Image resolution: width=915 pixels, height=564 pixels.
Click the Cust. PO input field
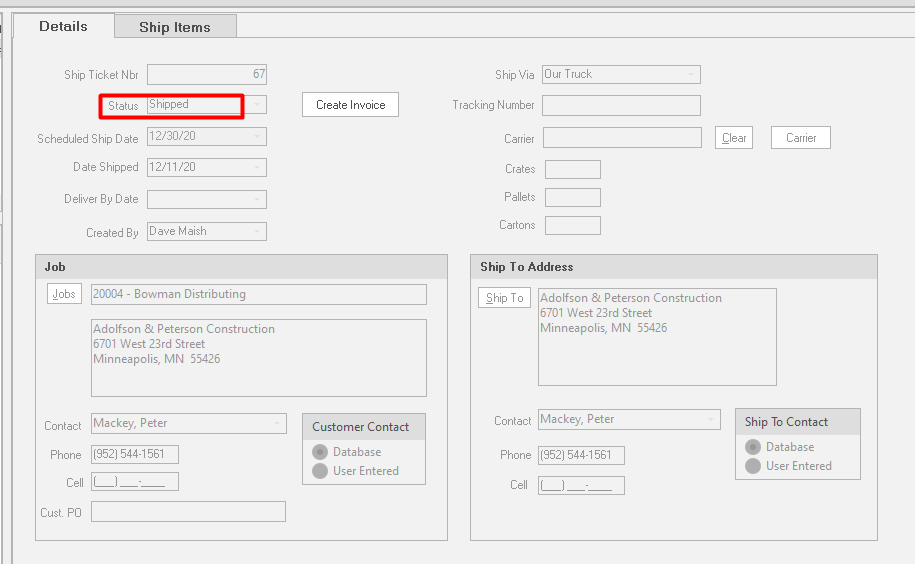pos(188,512)
